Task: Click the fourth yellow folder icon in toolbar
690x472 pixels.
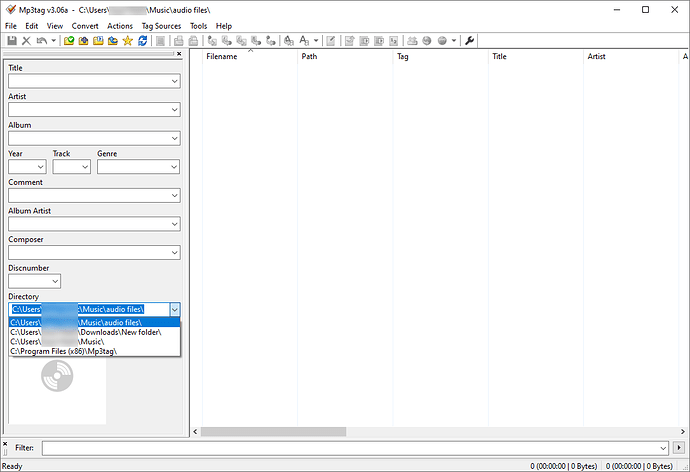Action: click(x=113, y=41)
